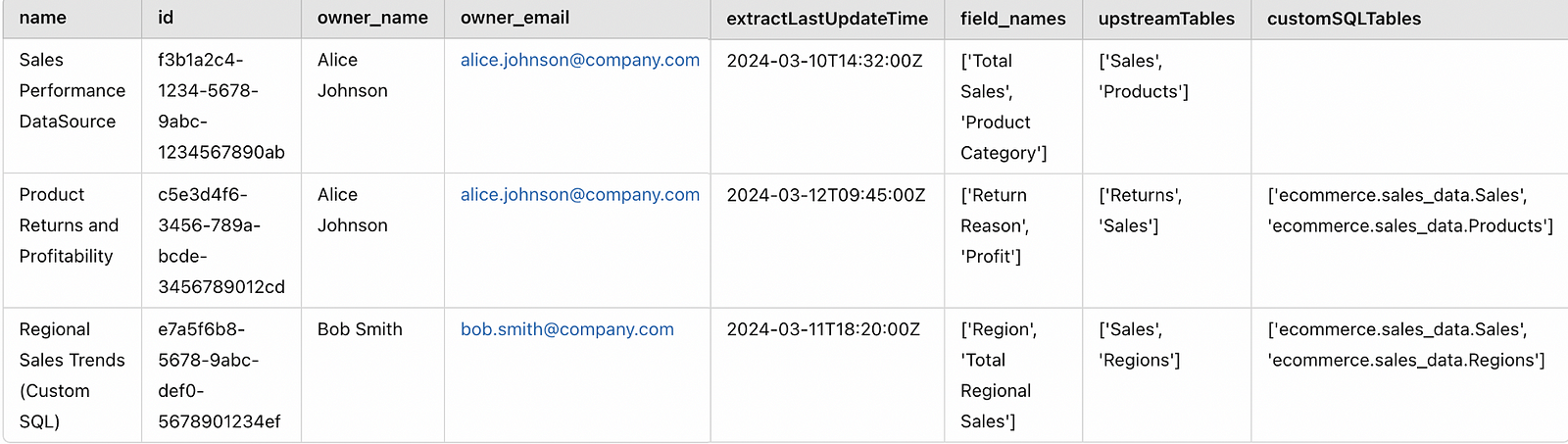Click the "extractLastUpdateTime" column header
The width and height of the screenshot is (1568, 444).
(827, 19)
